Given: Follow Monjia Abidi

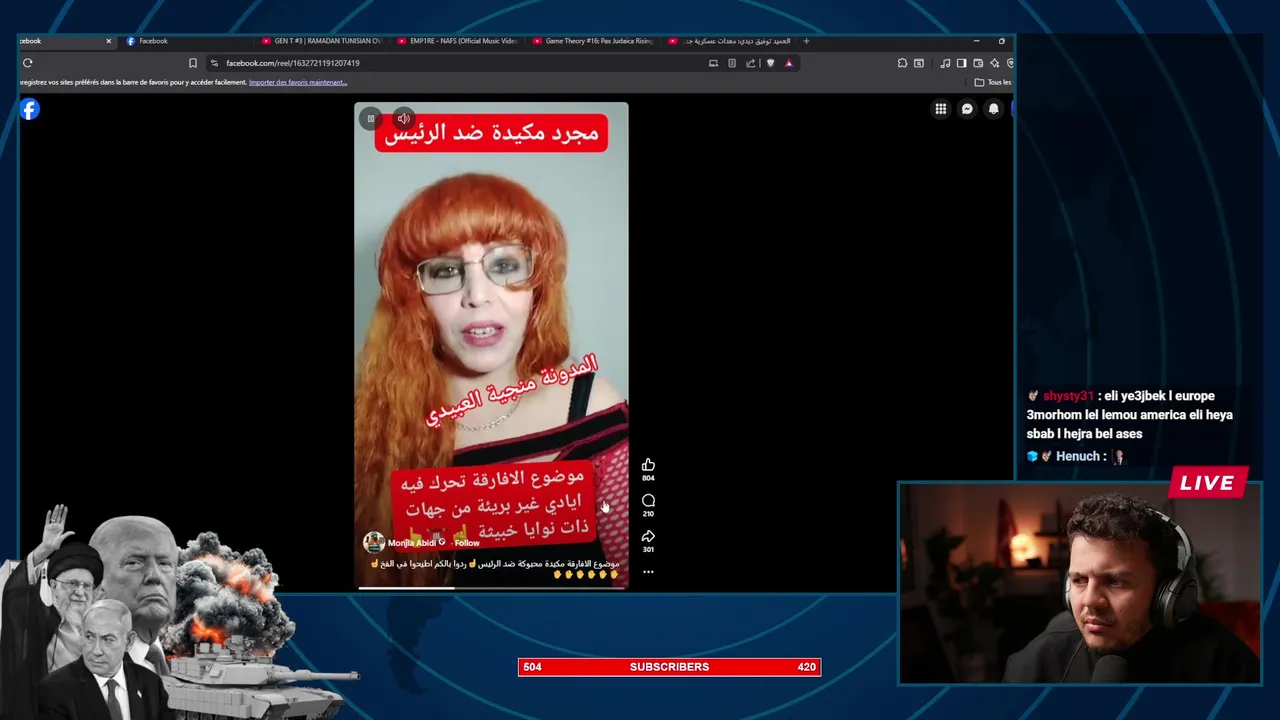Looking at the screenshot, I should tap(467, 543).
